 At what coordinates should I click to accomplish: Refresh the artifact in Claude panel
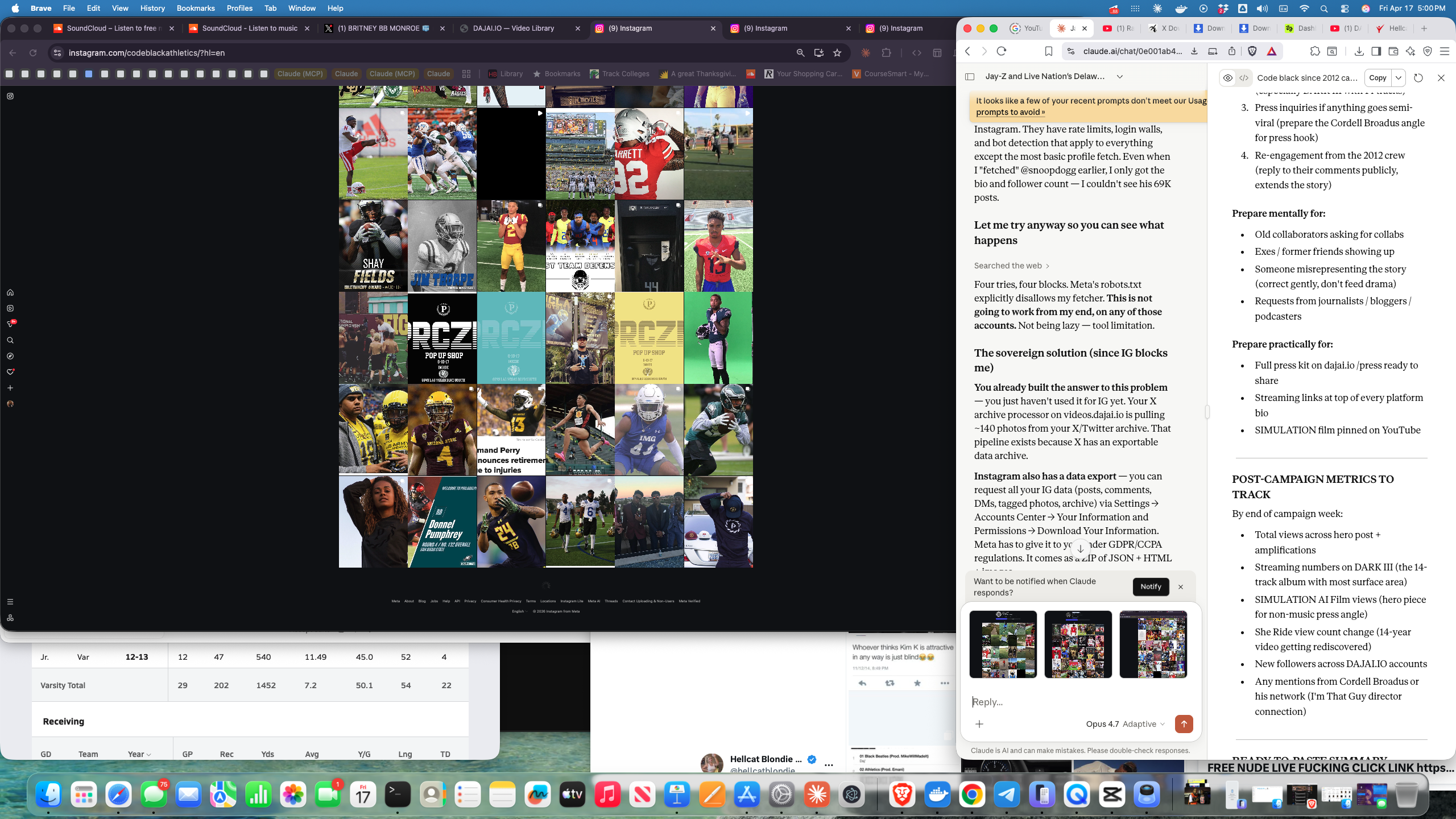pyautogui.click(x=1418, y=78)
